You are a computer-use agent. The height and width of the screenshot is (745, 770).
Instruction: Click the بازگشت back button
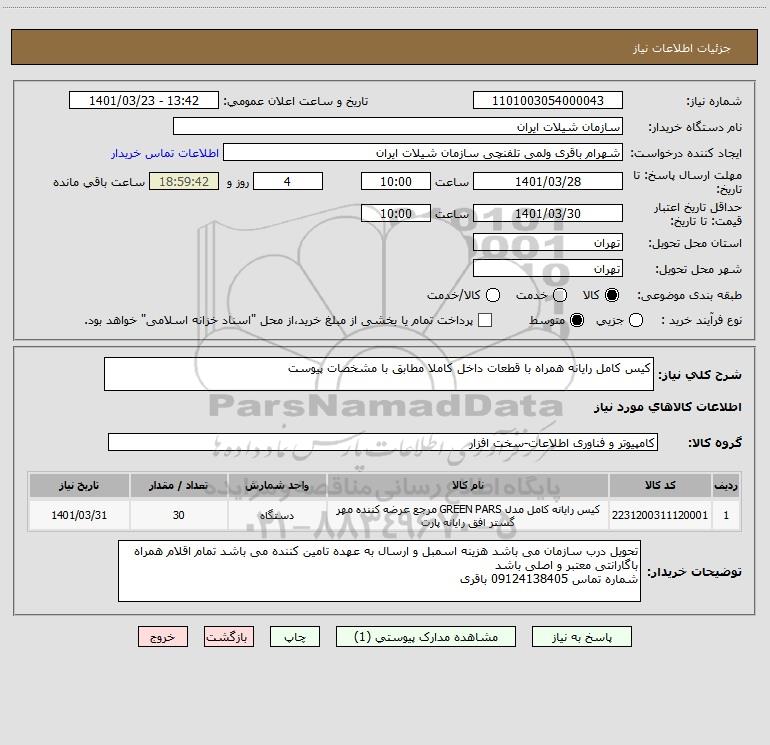point(229,637)
